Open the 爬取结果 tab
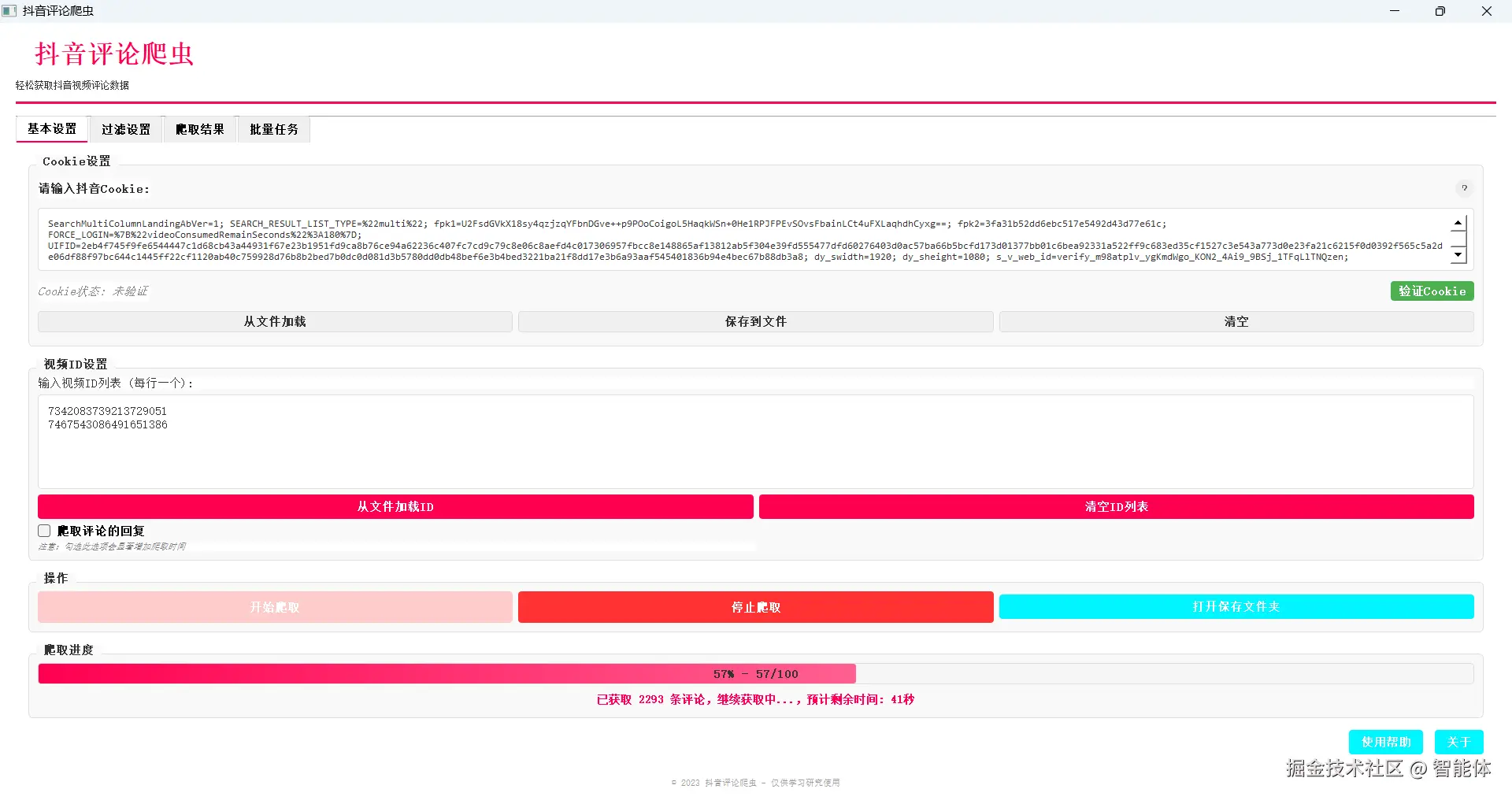 (200, 129)
